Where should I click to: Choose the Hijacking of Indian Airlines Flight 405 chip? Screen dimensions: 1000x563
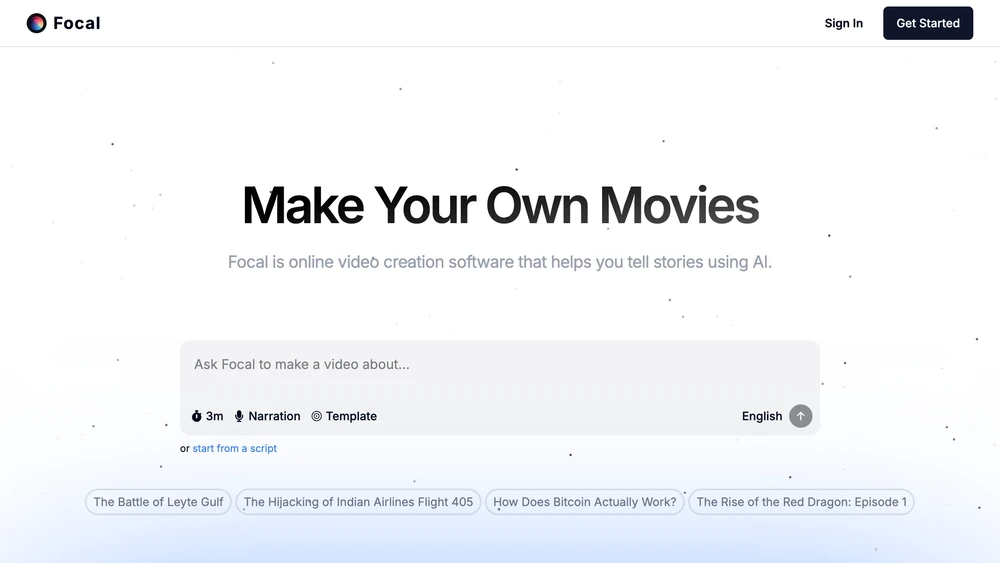click(x=358, y=502)
